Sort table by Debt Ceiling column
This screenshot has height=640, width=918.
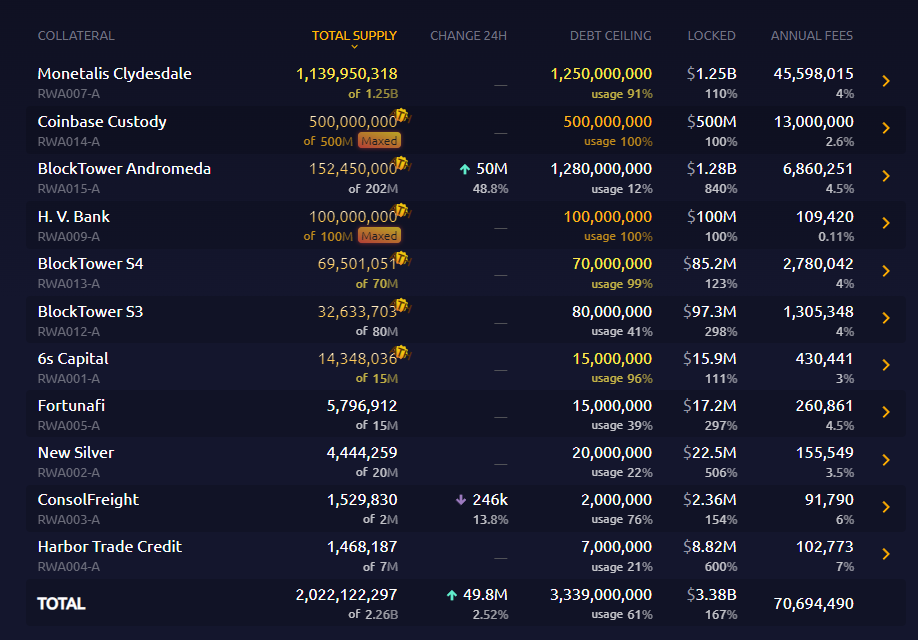(x=610, y=36)
